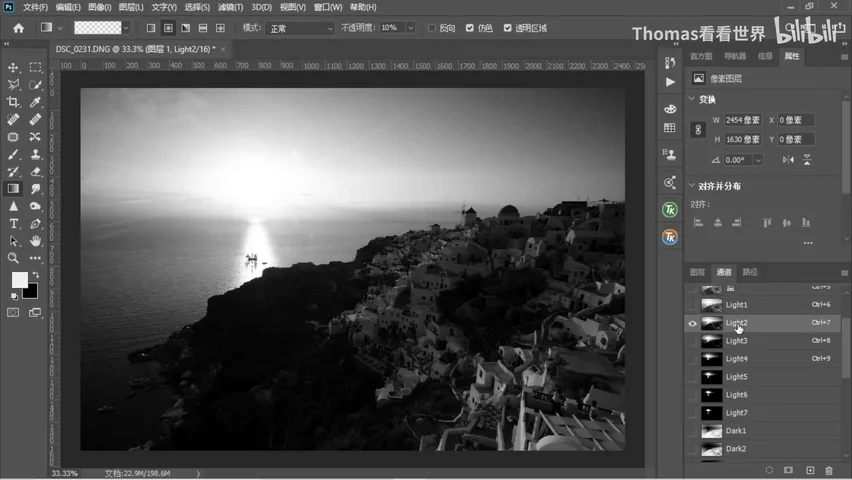Open the Properties panel flyout menu
Viewport: 852px width, 480px height.
tap(844, 57)
